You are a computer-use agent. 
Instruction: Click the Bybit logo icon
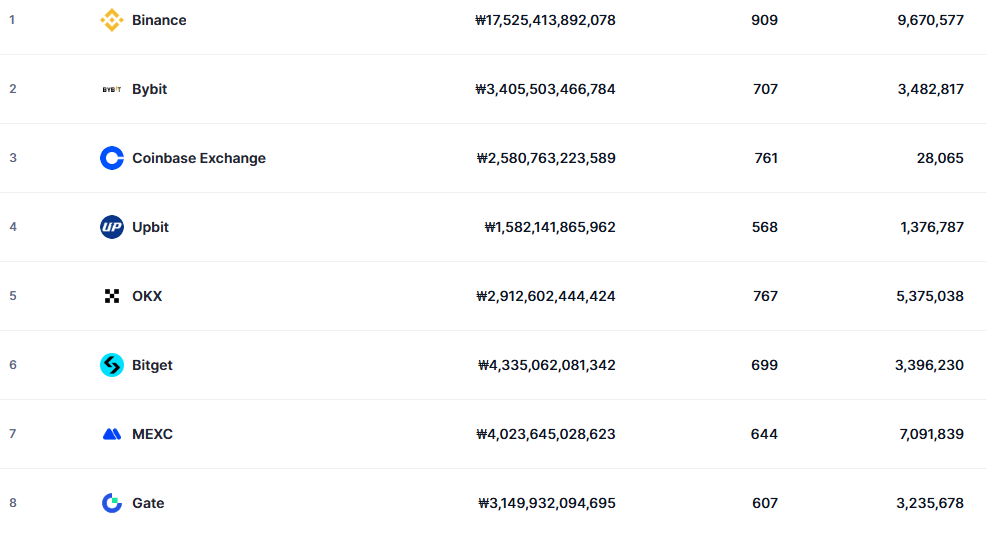click(111, 89)
